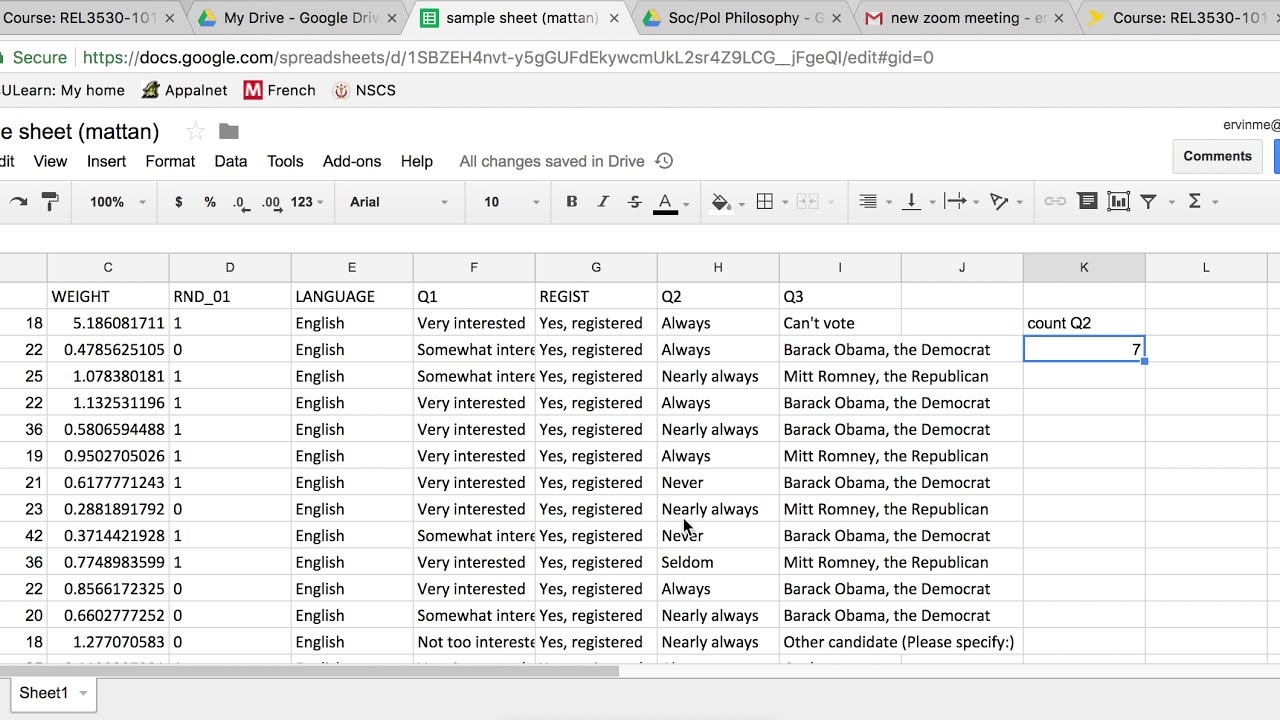1280x720 pixels.
Task: Open the Insert menu
Action: click(106, 161)
